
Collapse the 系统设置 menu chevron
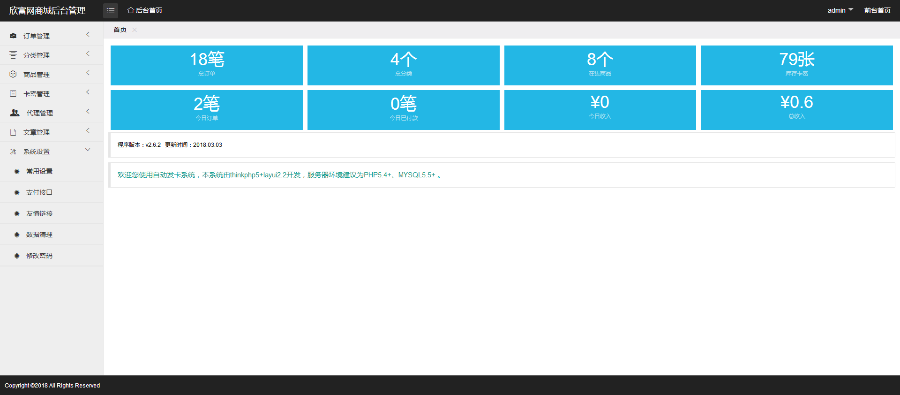point(88,150)
